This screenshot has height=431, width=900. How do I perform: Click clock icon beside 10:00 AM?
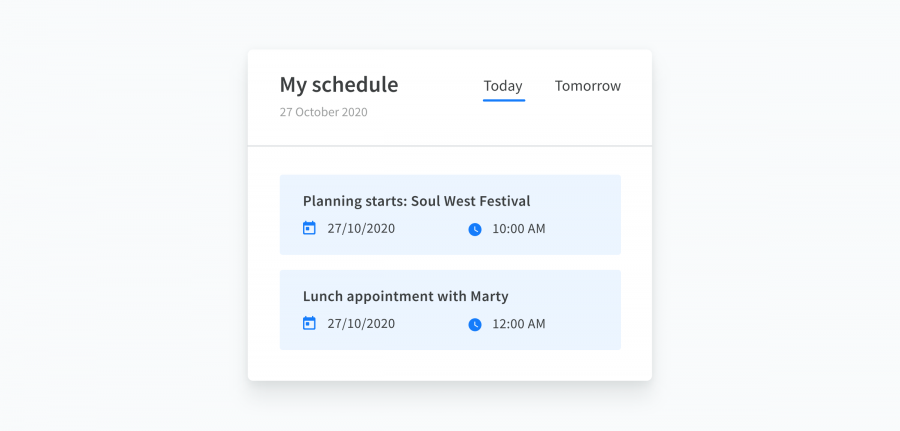[475, 230]
